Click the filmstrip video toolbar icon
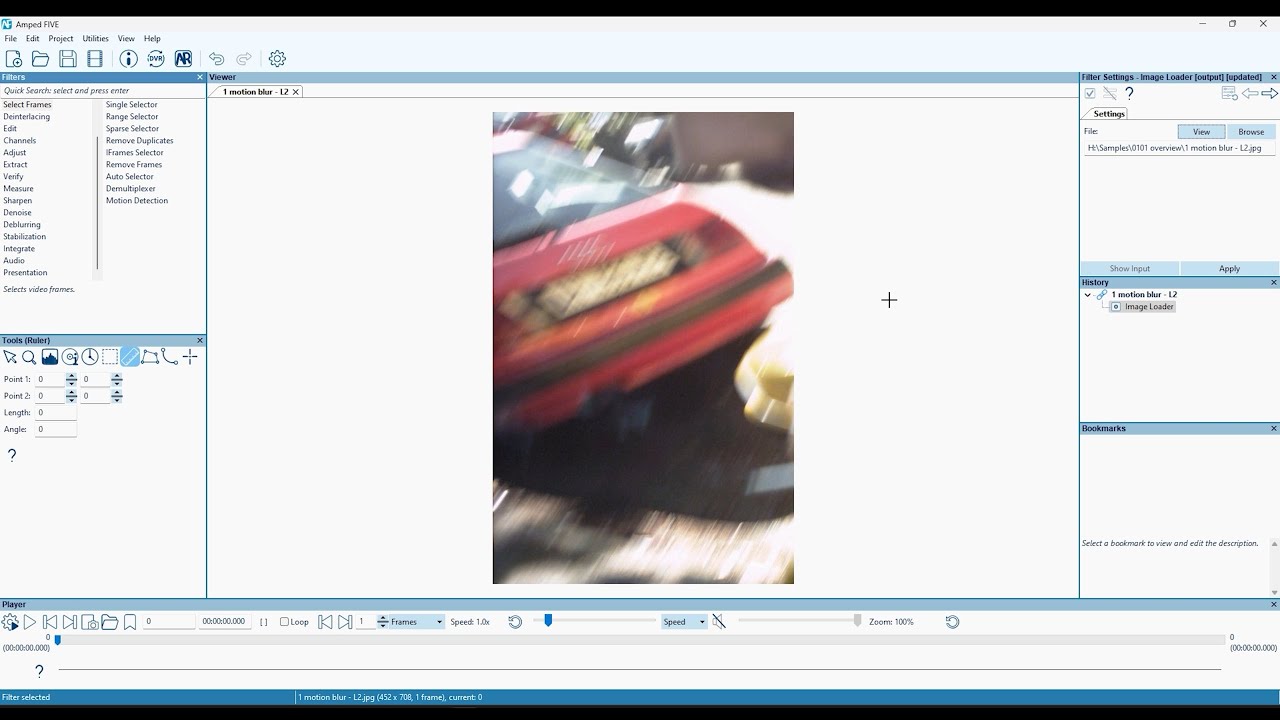The image size is (1280, 720). coord(95,59)
